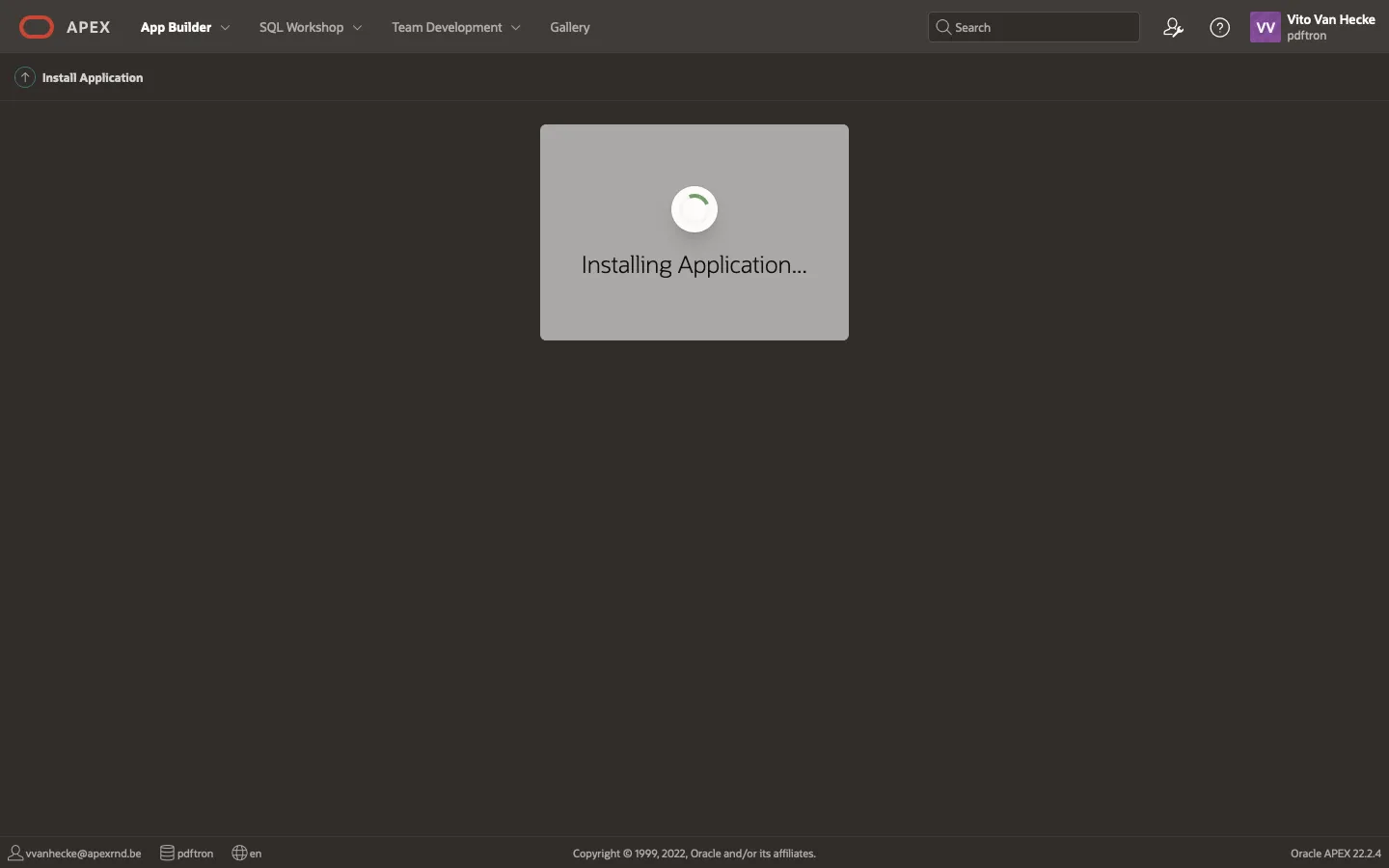This screenshot has width=1389, height=868.
Task: Click the Vito Van Hecke account name
Action: tap(1330, 19)
